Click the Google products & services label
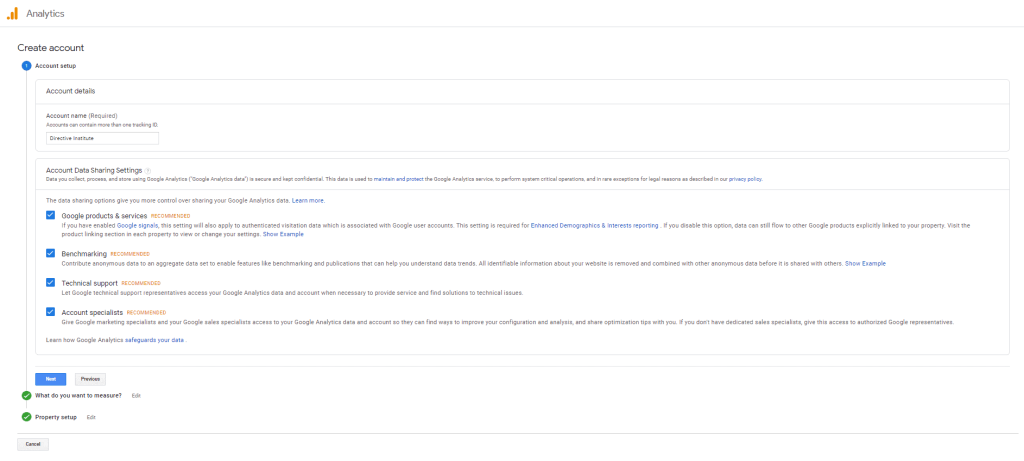Image resolution: width=1024 pixels, height=461 pixels. click(x=104, y=215)
